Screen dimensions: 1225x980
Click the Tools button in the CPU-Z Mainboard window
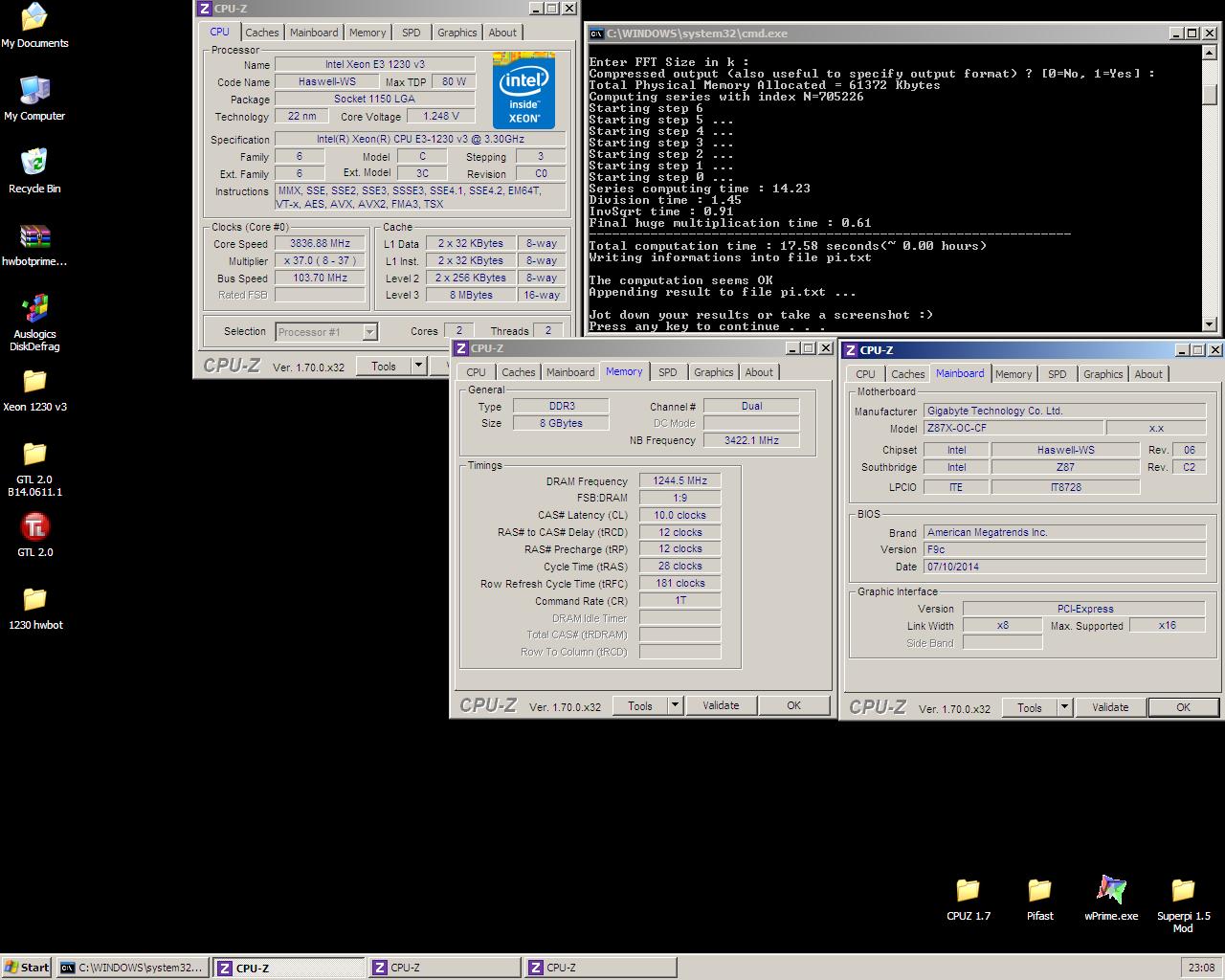coord(1030,707)
